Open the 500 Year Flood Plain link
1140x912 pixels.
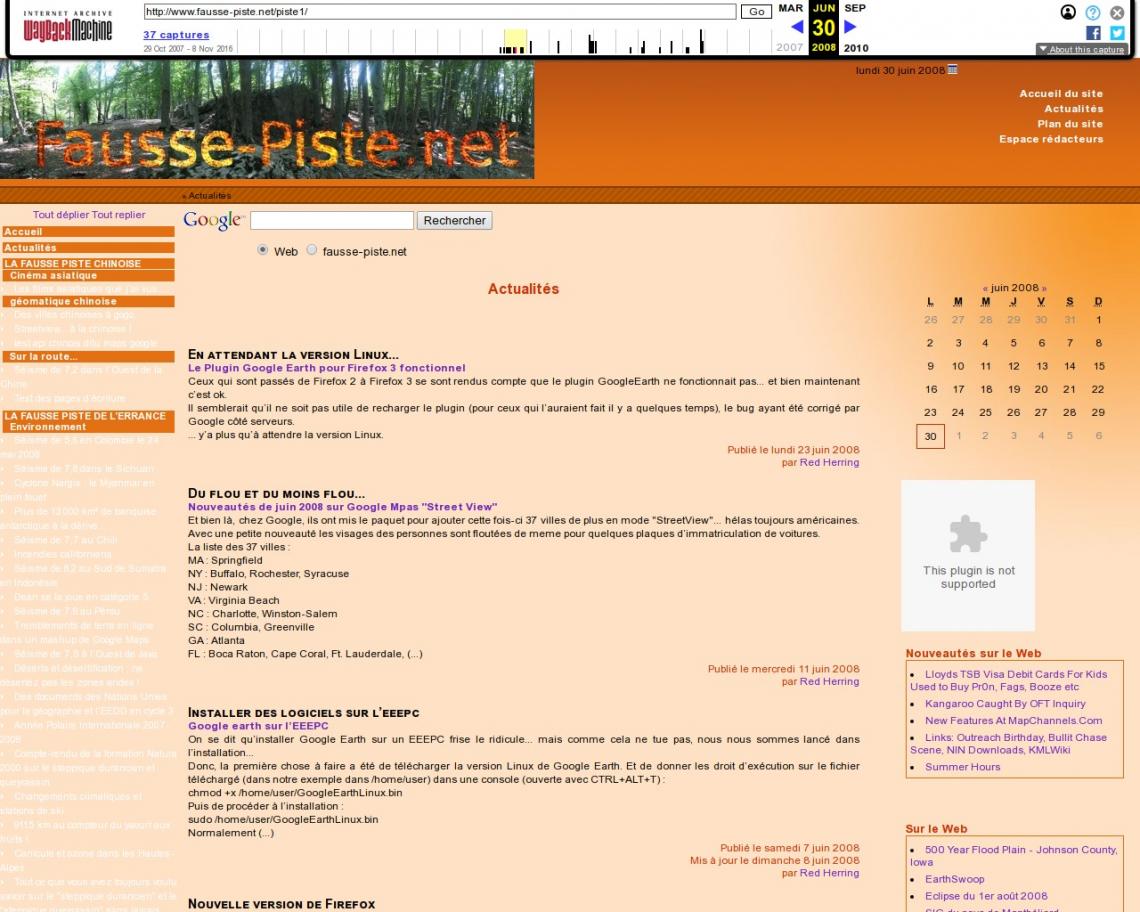(x=1013, y=855)
